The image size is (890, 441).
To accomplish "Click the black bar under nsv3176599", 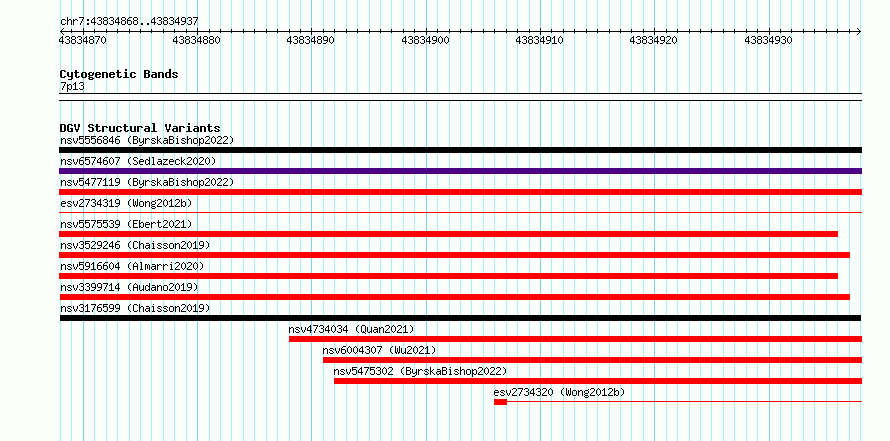I will coord(460,318).
